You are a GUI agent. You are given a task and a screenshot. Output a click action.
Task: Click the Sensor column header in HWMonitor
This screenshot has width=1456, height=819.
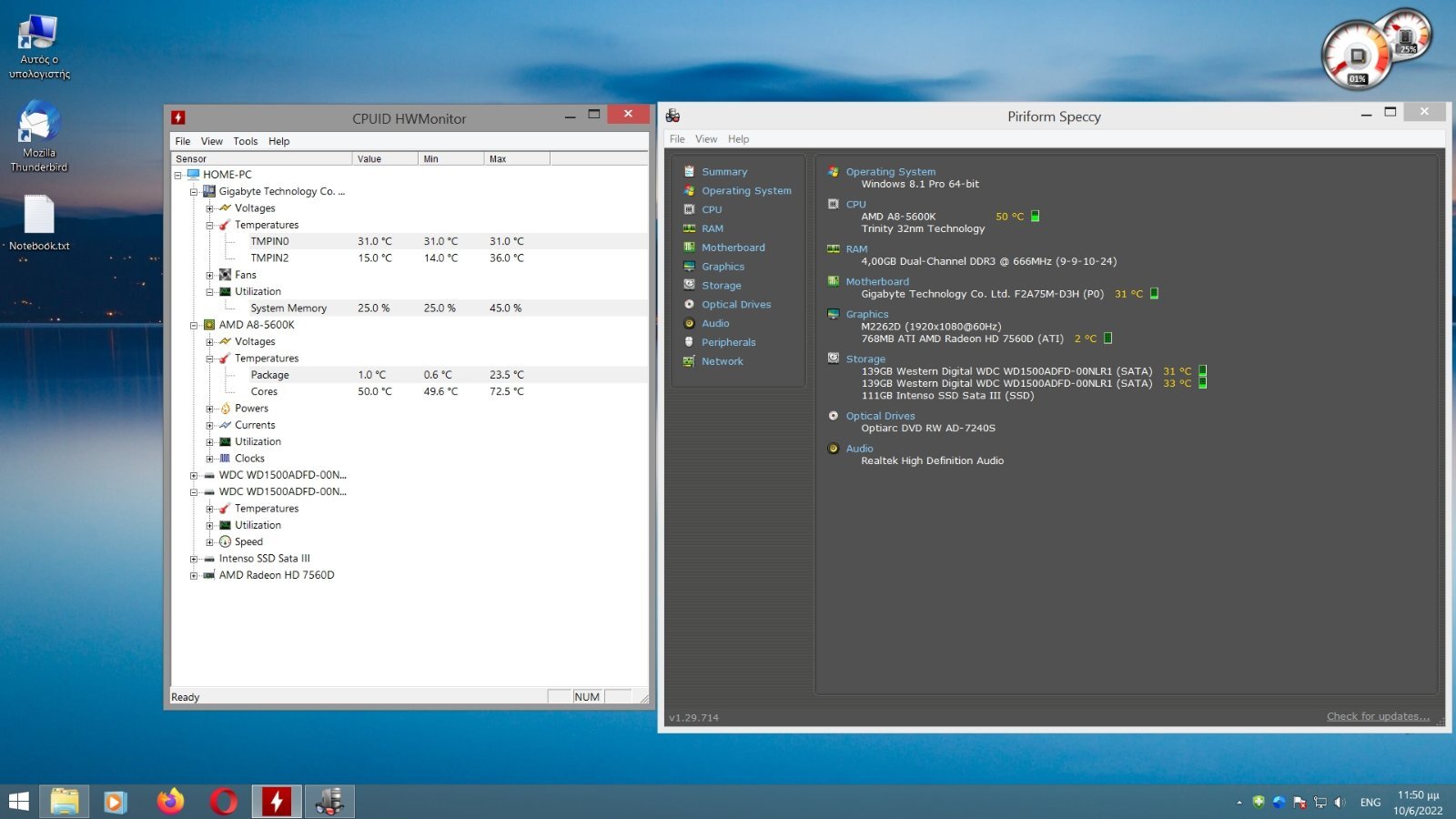(x=262, y=158)
